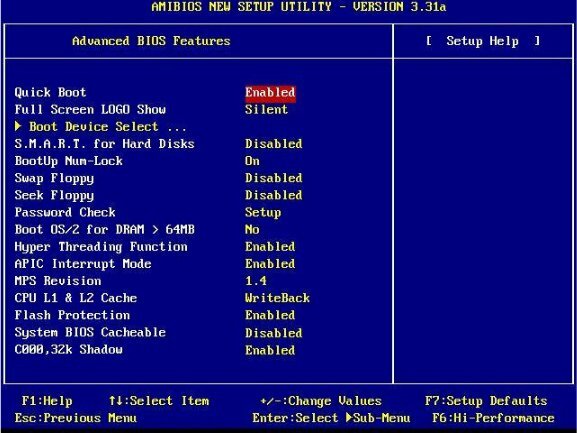The width and height of the screenshot is (577, 433).
Task: Toggle Boot OS/2 for DRAM No value
Action: click(x=252, y=229)
